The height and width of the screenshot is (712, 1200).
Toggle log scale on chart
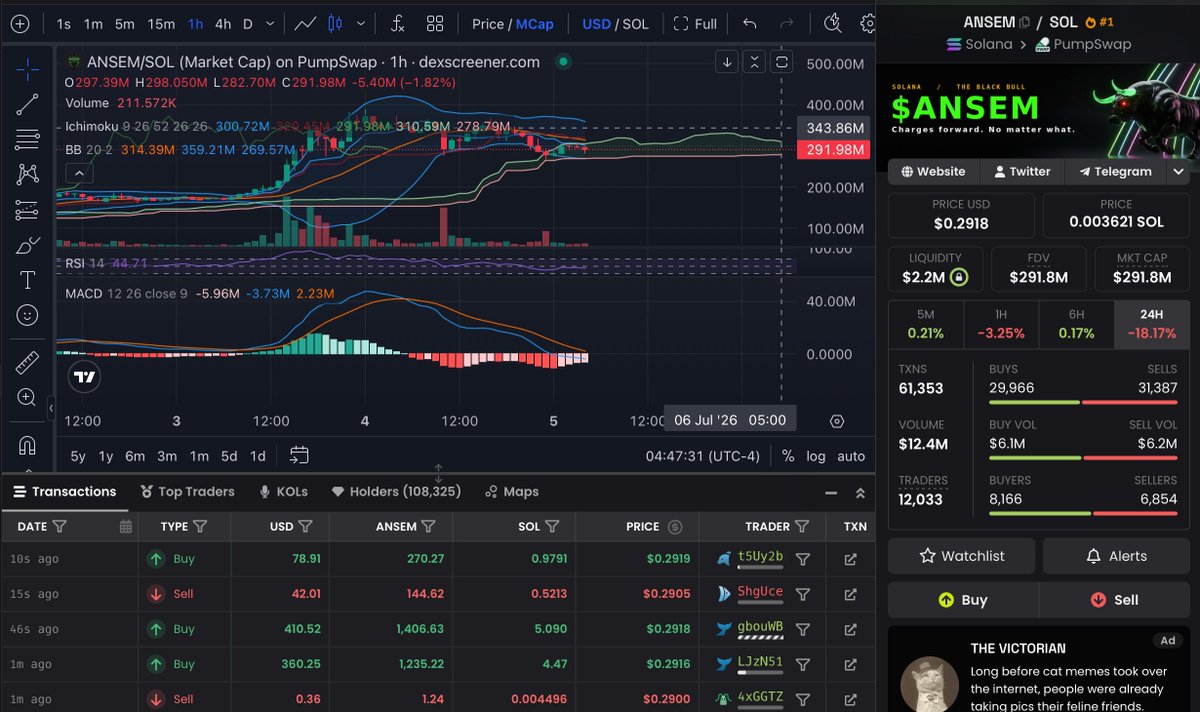[816, 456]
